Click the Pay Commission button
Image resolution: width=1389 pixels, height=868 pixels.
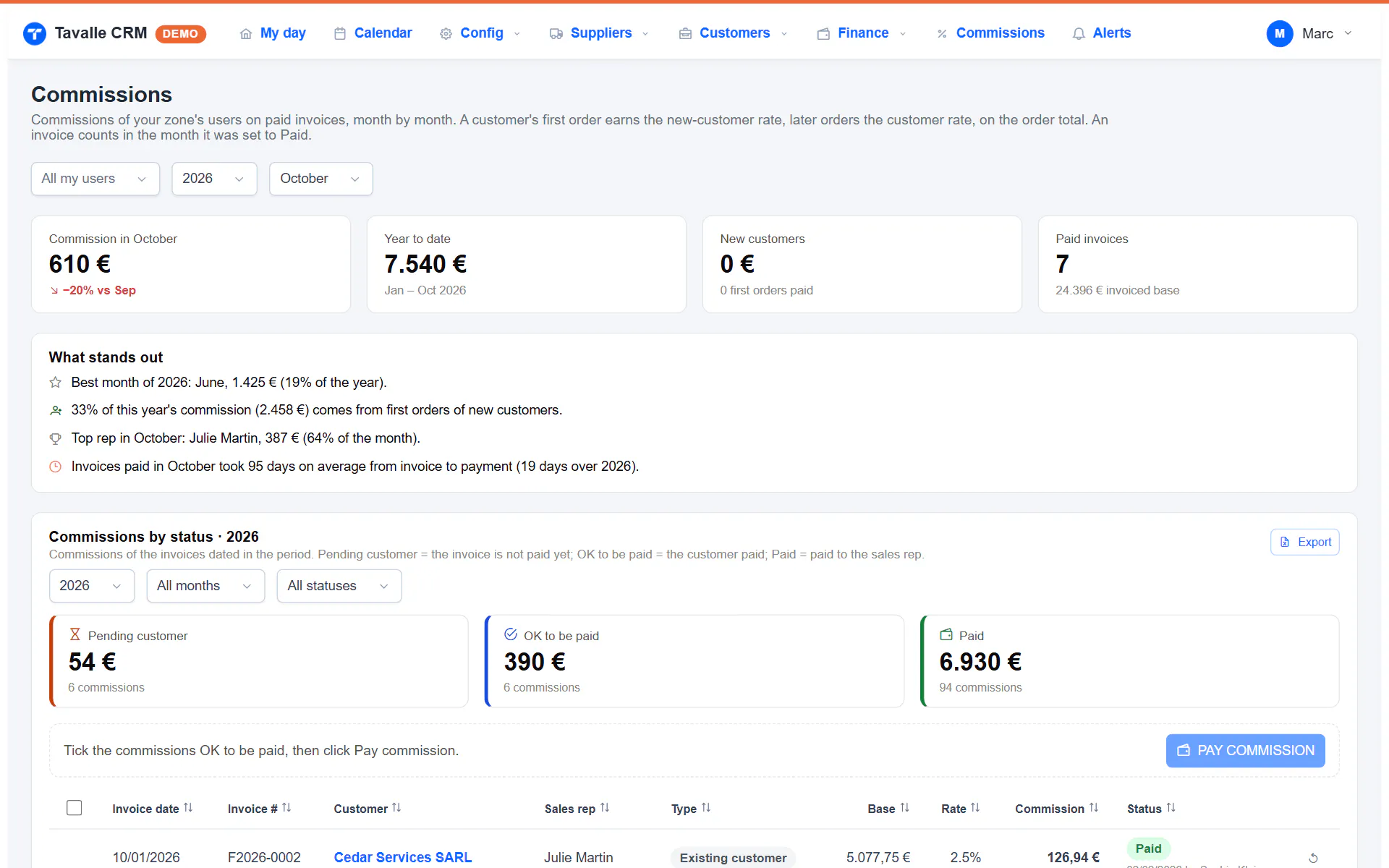pyautogui.click(x=1245, y=751)
